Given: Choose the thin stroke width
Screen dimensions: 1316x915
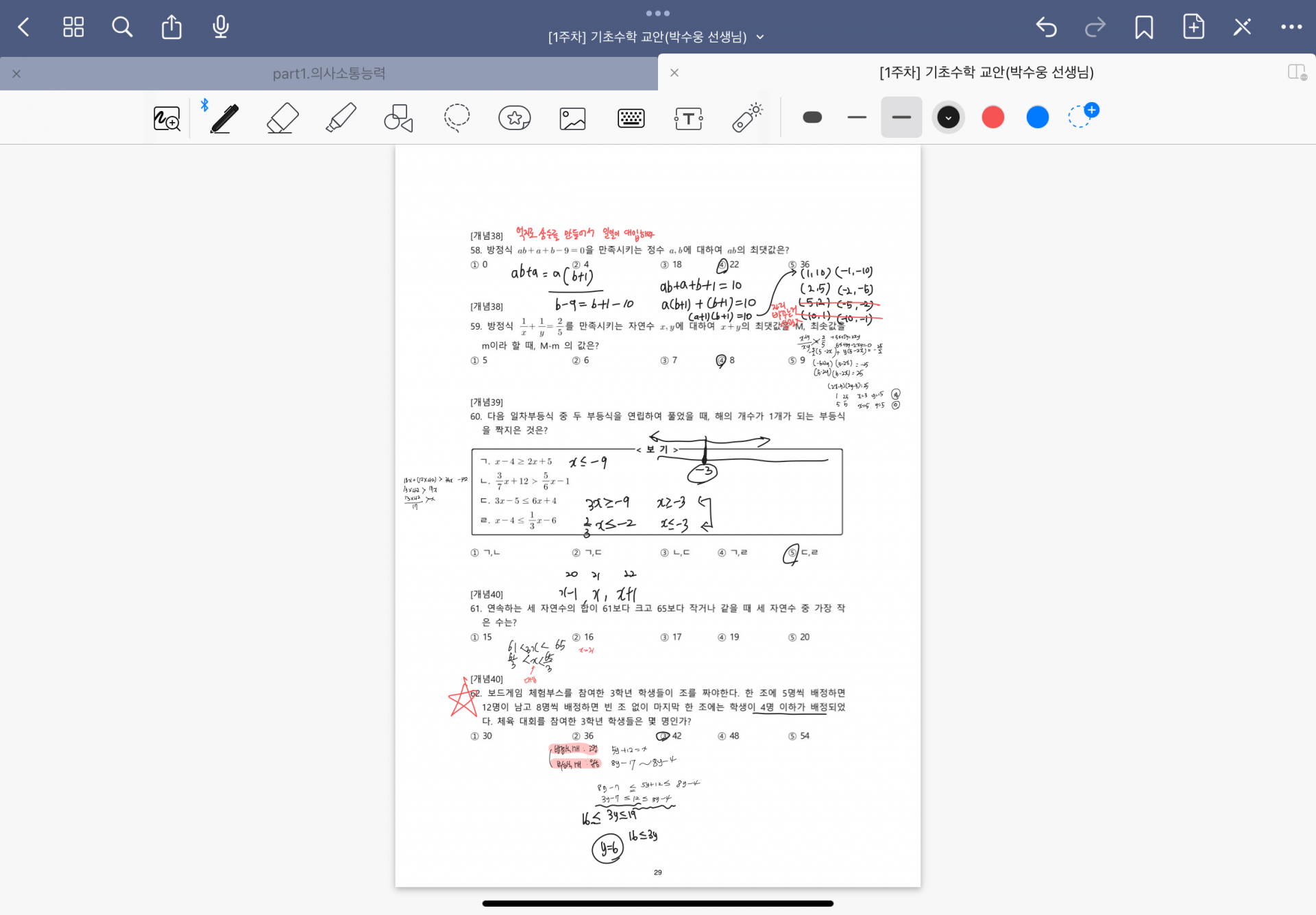Looking at the screenshot, I should click(857, 117).
